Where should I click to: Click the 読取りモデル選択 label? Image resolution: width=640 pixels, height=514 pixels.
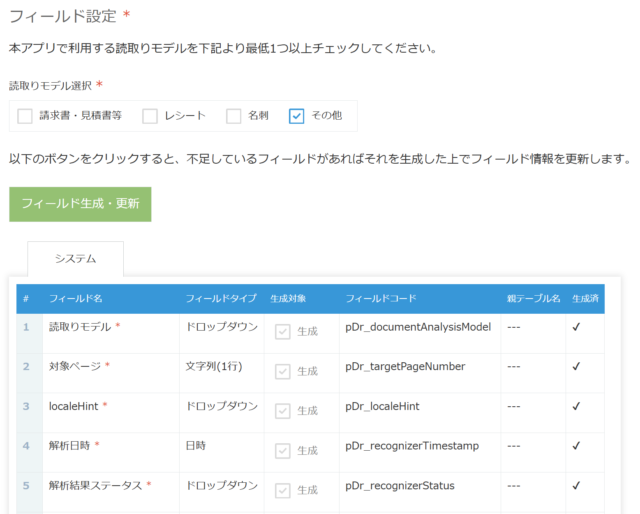[50, 86]
